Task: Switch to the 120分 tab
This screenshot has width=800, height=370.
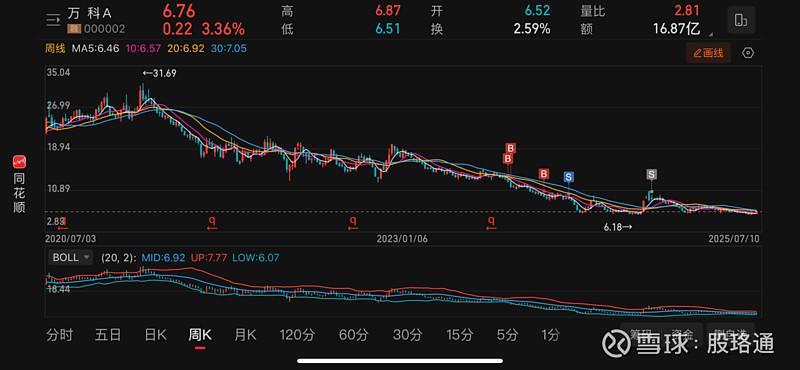Action: click(x=297, y=335)
